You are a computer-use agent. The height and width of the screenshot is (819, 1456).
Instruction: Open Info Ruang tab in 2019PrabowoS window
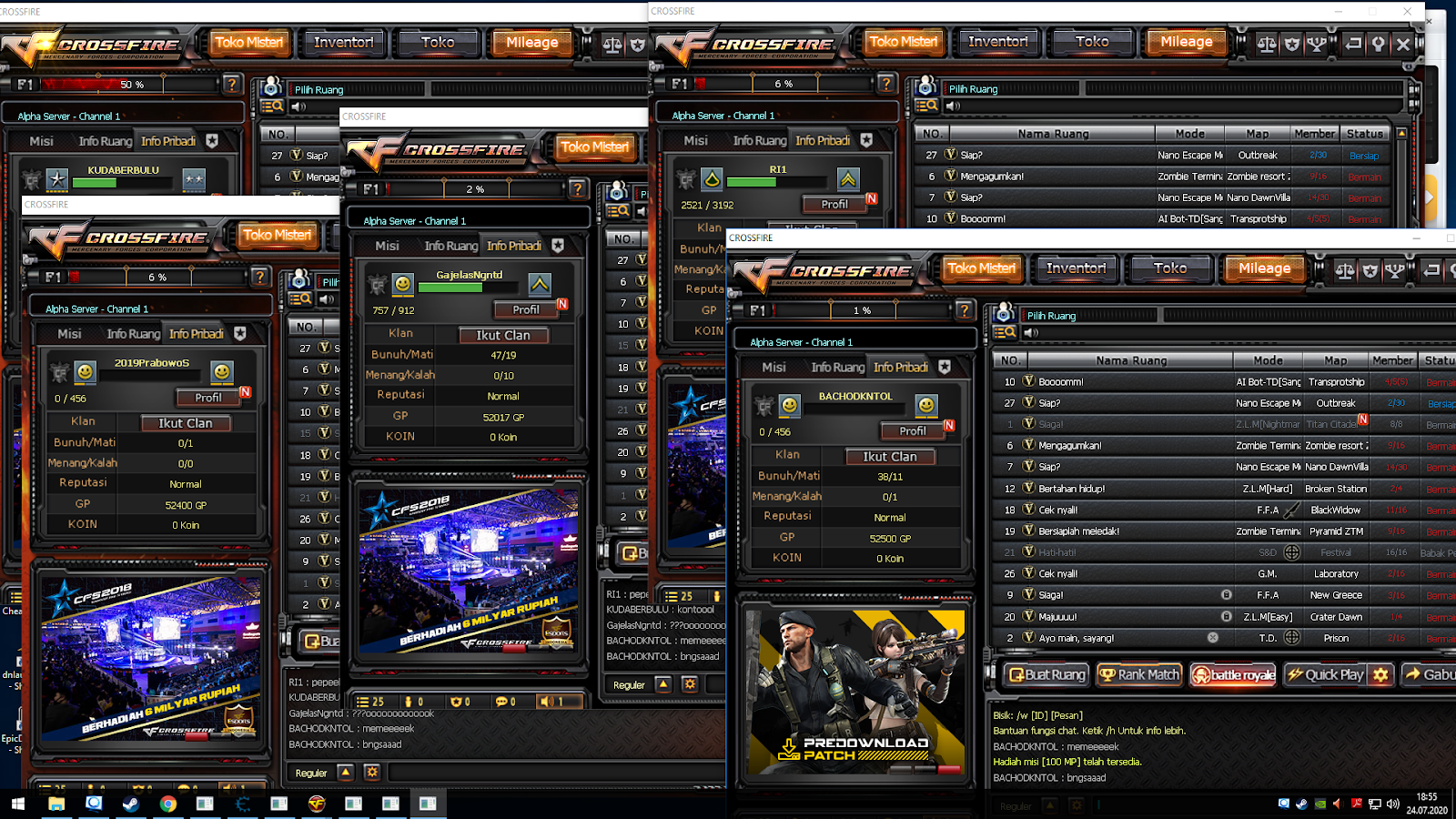coord(133,334)
